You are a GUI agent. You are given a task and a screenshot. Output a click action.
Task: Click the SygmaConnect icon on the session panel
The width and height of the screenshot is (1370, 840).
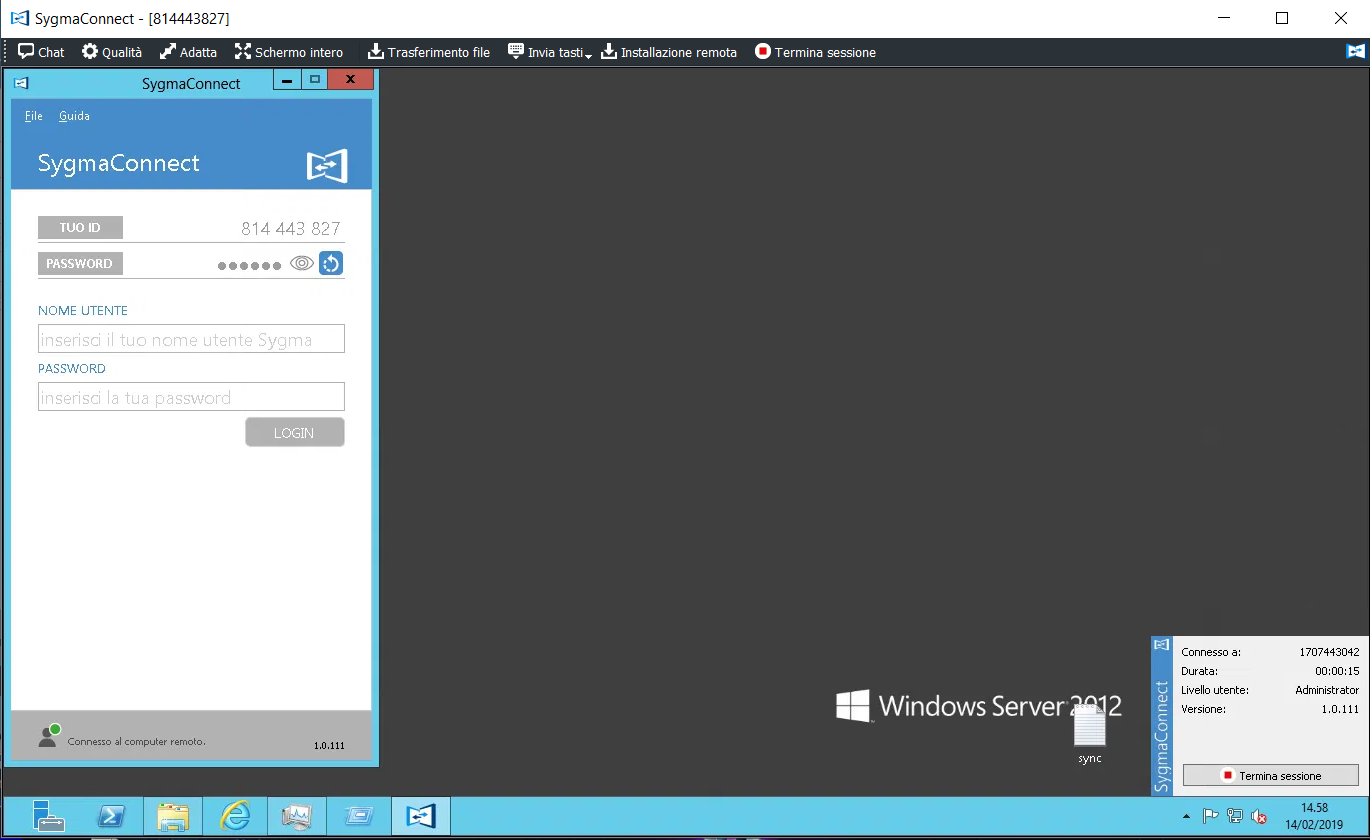pyautogui.click(x=1161, y=645)
